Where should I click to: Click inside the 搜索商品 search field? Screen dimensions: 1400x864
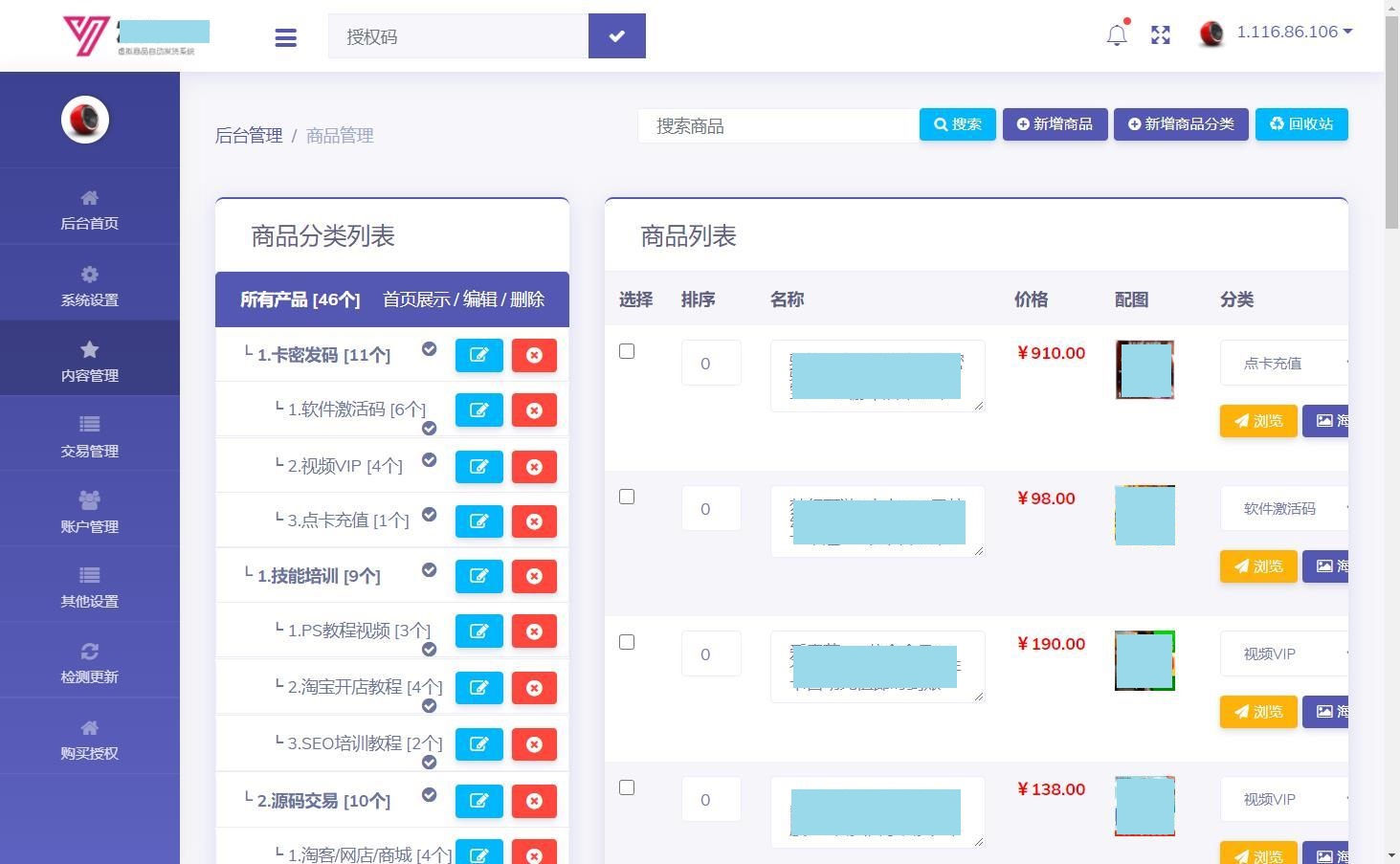(x=777, y=125)
